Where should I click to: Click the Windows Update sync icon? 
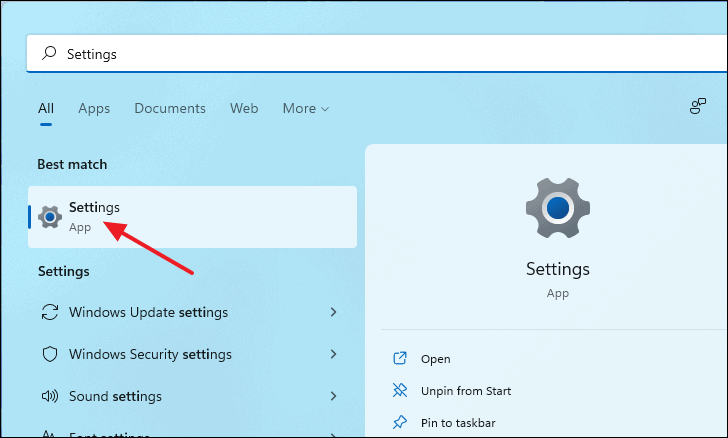pos(50,312)
